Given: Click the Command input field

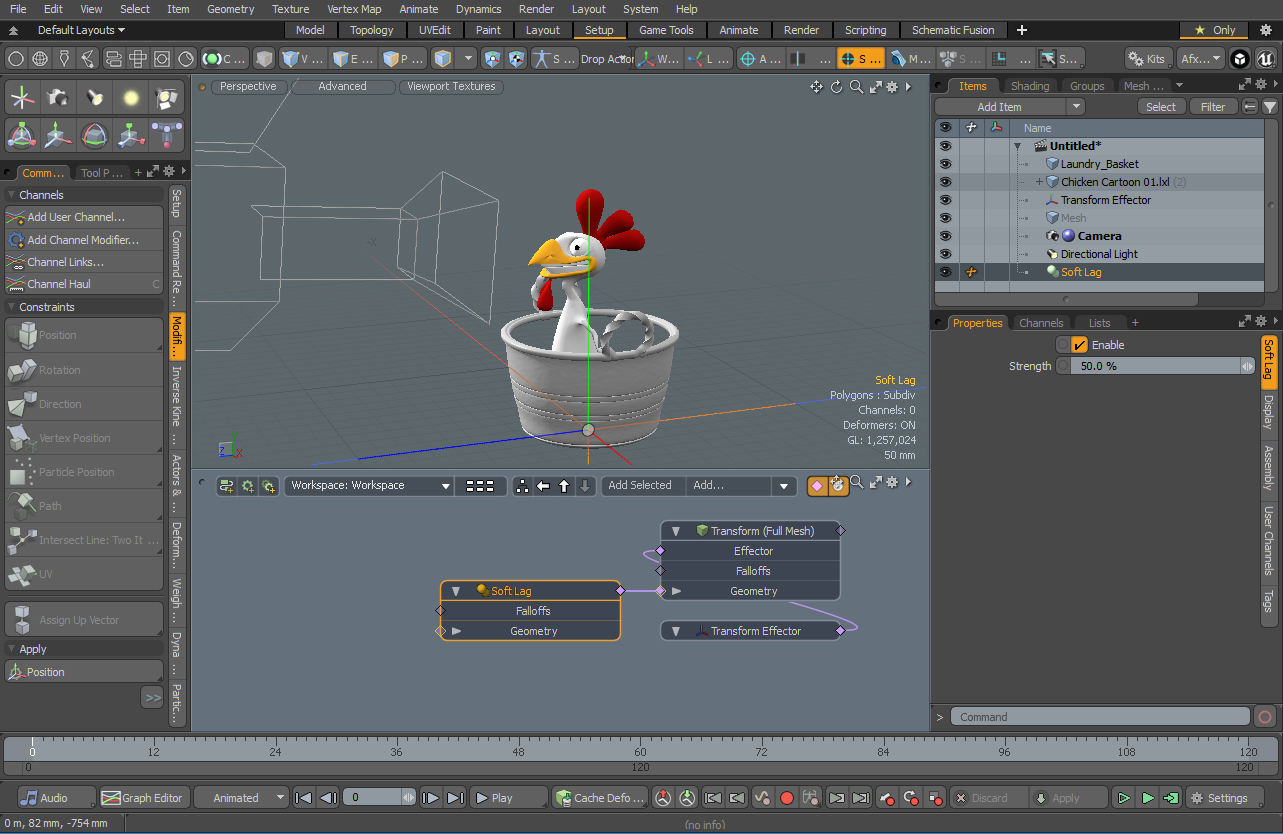Looking at the screenshot, I should (x=1098, y=717).
